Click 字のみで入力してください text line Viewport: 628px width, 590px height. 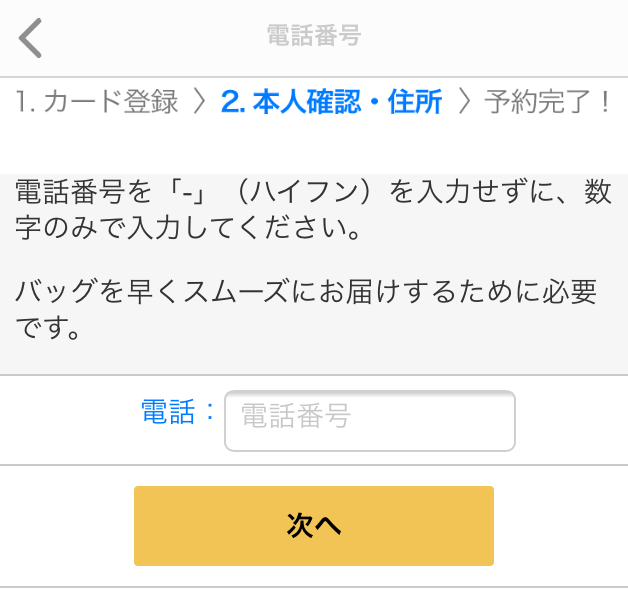coord(188,228)
